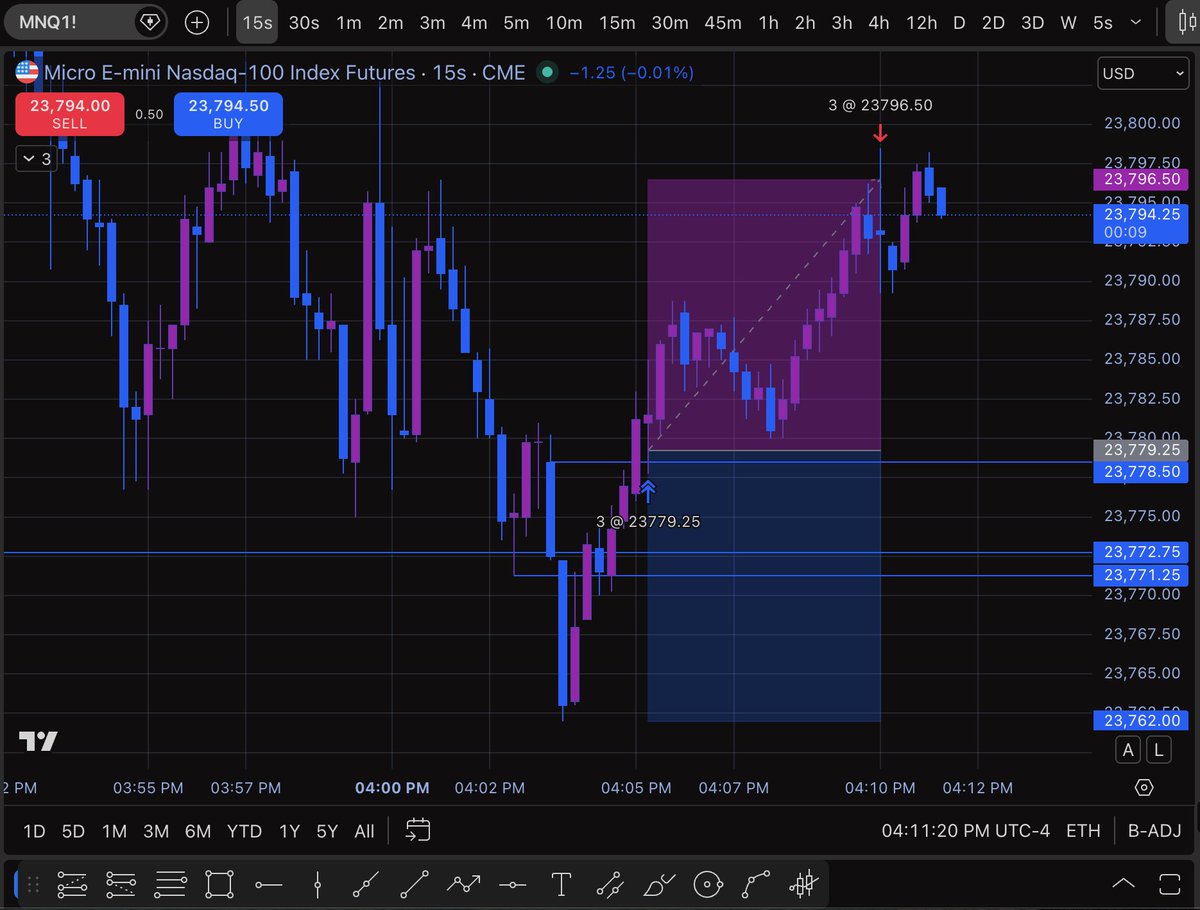Click the red SELL 23,794.00 button
The height and width of the screenshot is (910, 1200).
[69, 113]
